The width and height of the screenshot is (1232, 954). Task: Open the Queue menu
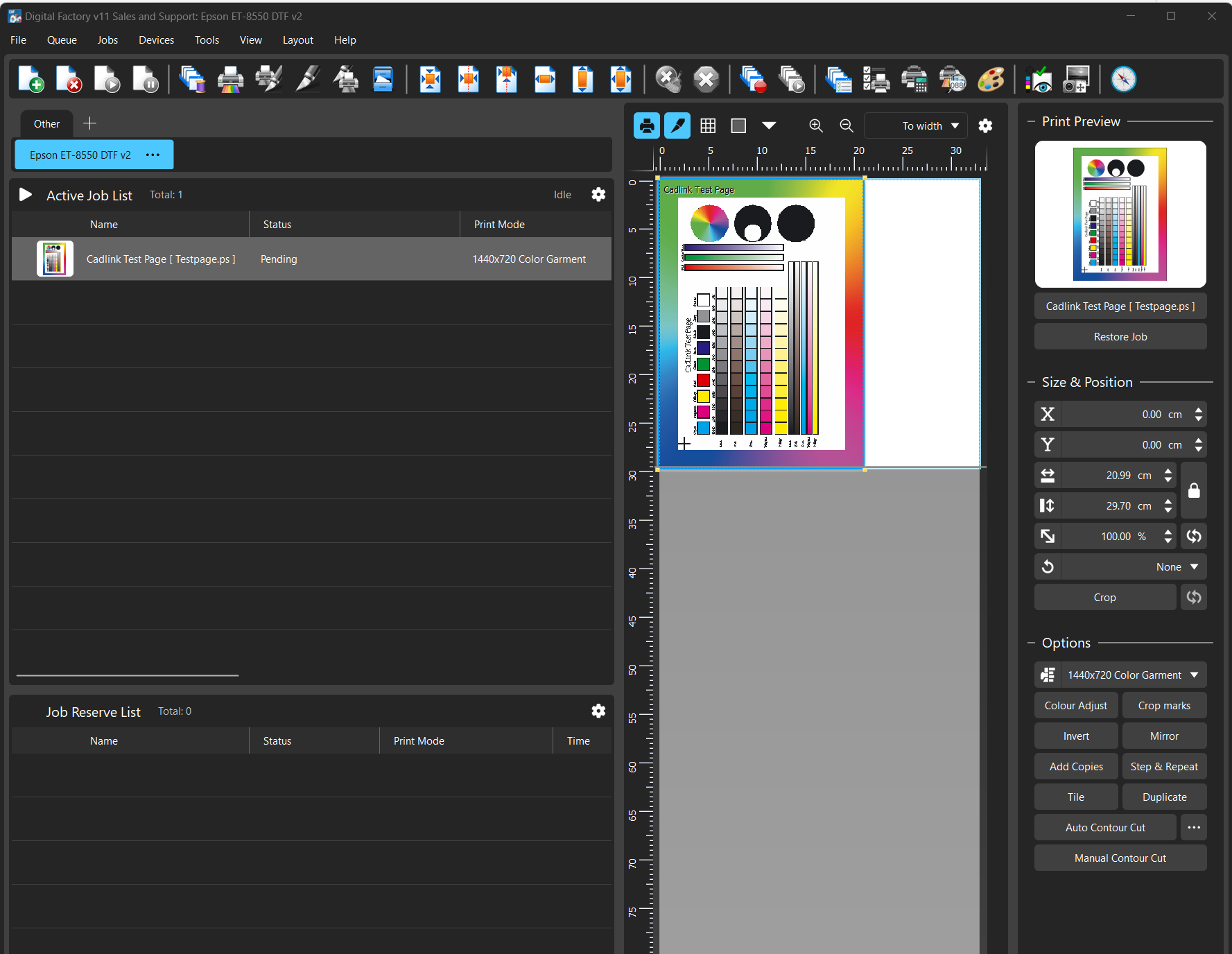point(62,40)
